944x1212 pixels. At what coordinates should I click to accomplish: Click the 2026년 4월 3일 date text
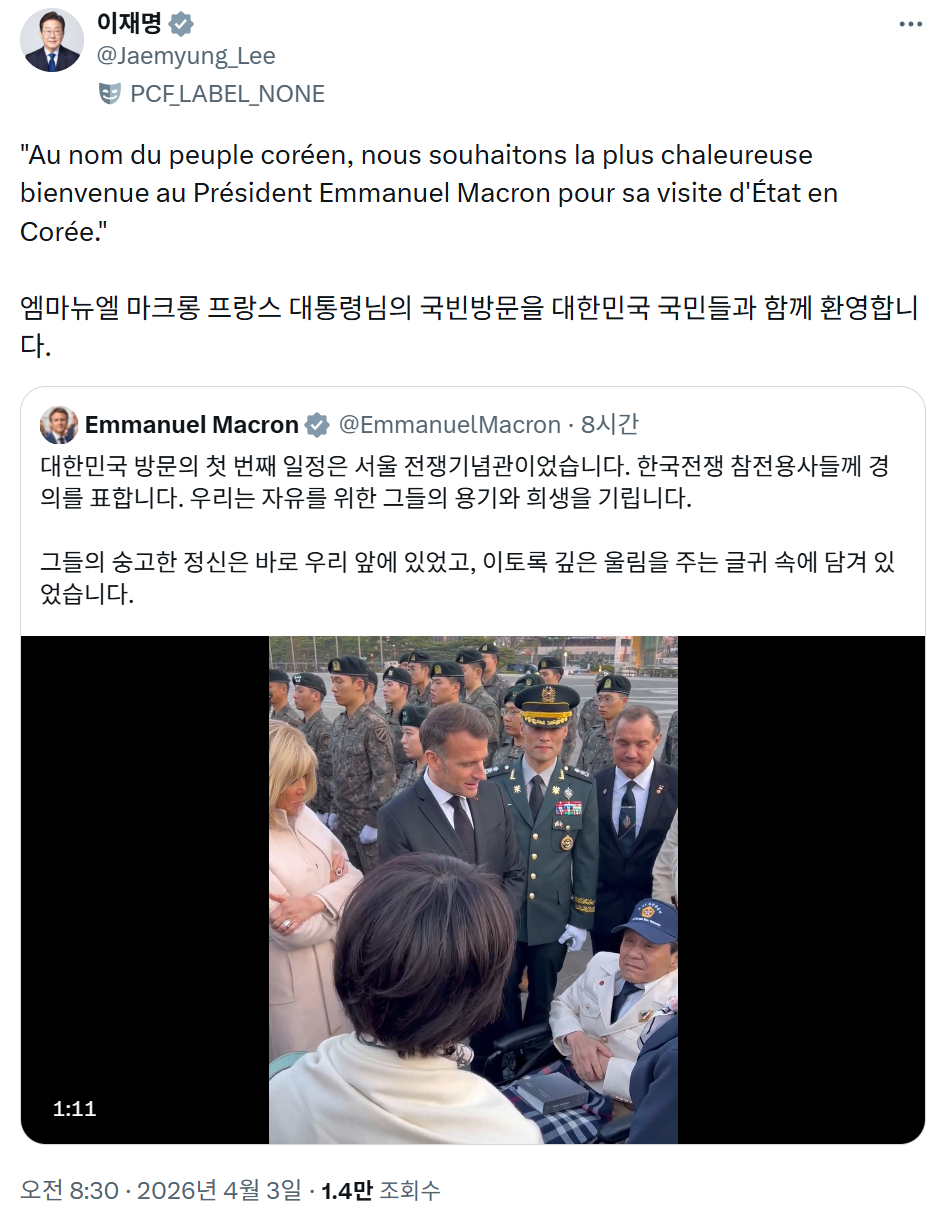pos(218,1190)
